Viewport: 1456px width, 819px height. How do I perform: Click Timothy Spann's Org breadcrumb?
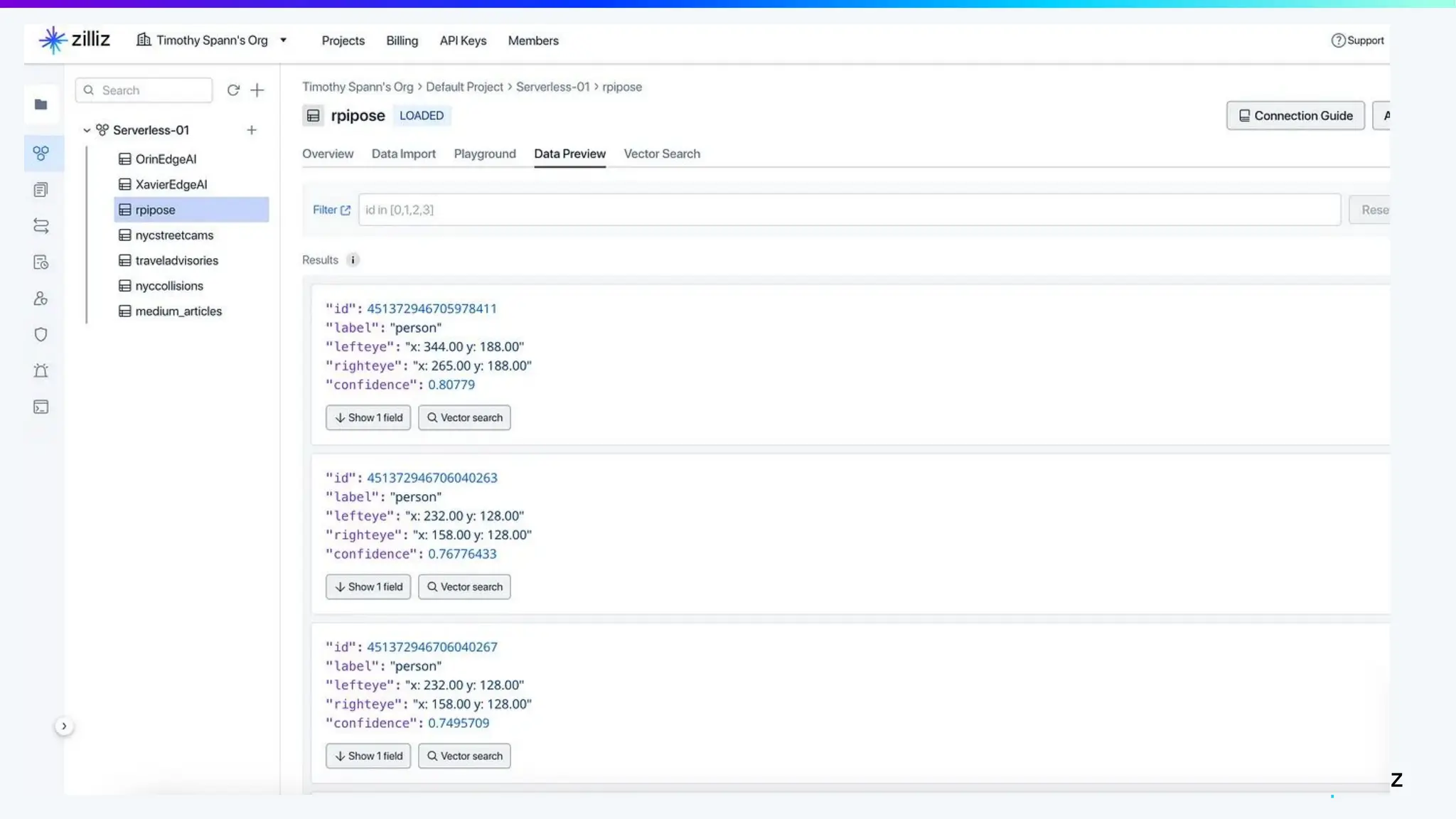358,87
